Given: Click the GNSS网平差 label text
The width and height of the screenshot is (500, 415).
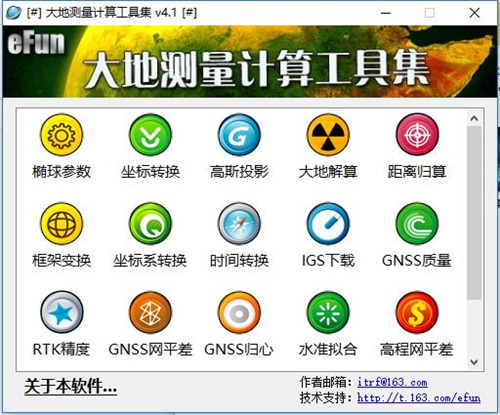Looking at the screenshot, I should point(150,349).
